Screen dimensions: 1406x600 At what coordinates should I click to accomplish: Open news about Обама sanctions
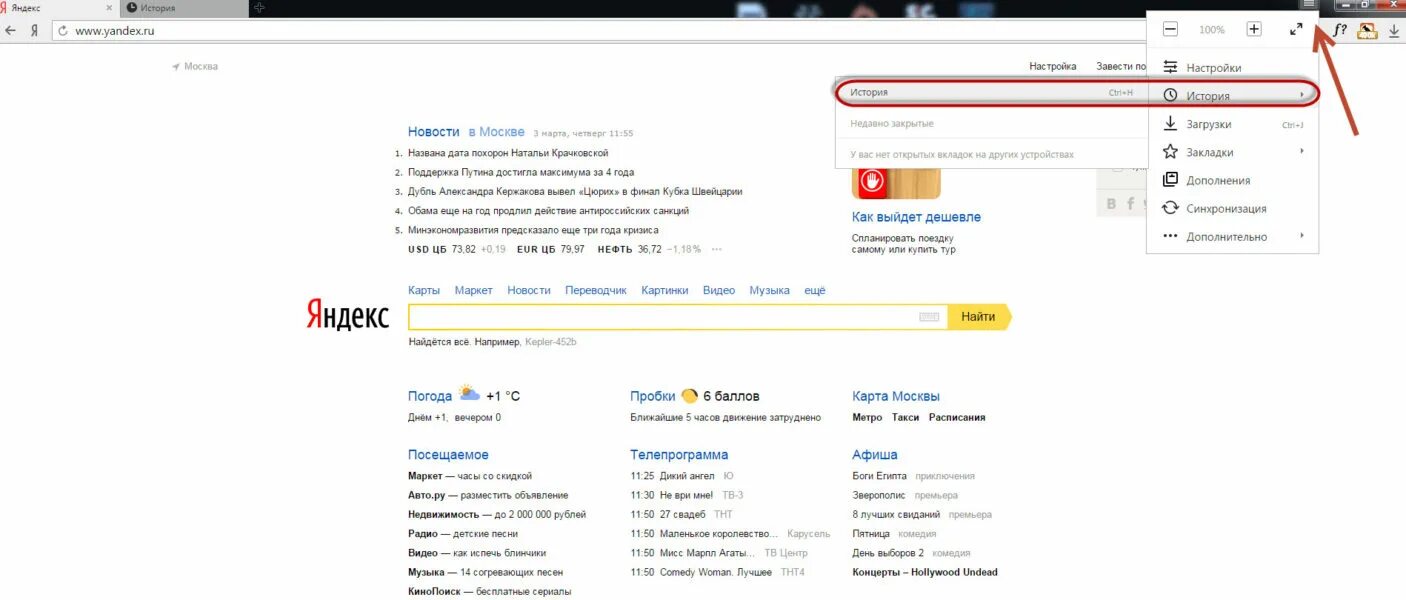548,211
